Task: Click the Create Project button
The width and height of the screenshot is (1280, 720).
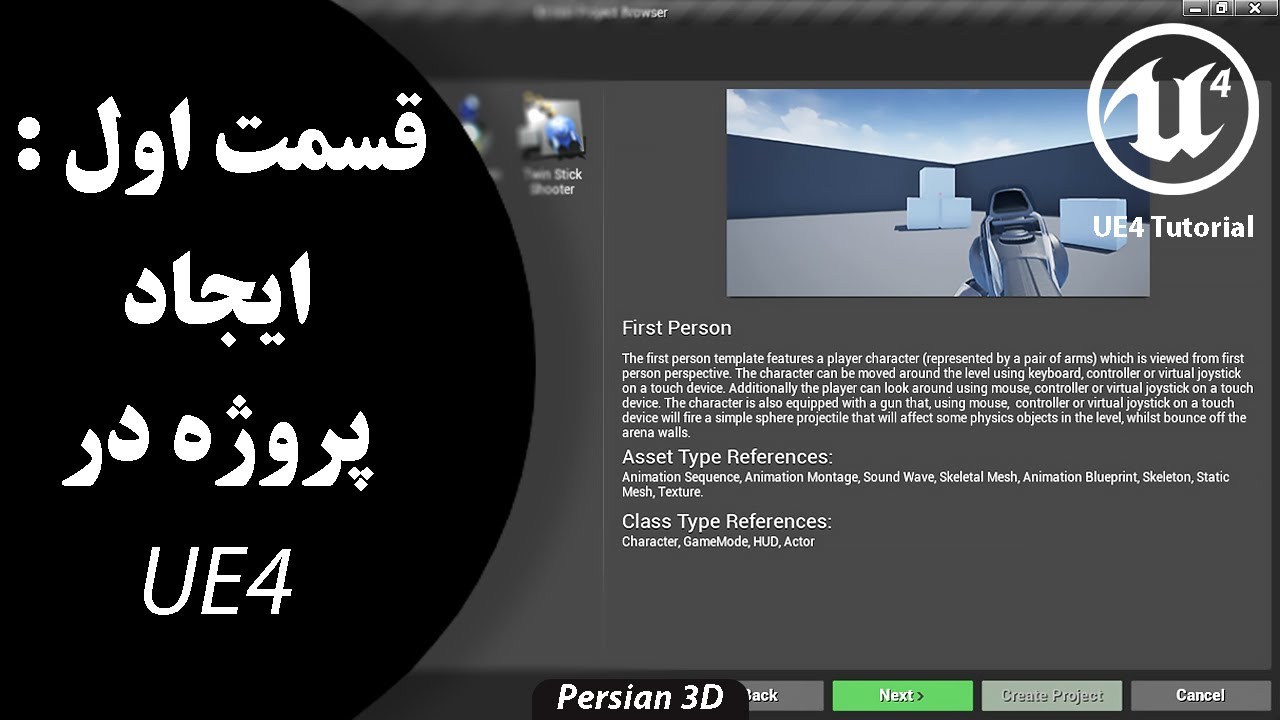Action: (x=1052, y=695)
